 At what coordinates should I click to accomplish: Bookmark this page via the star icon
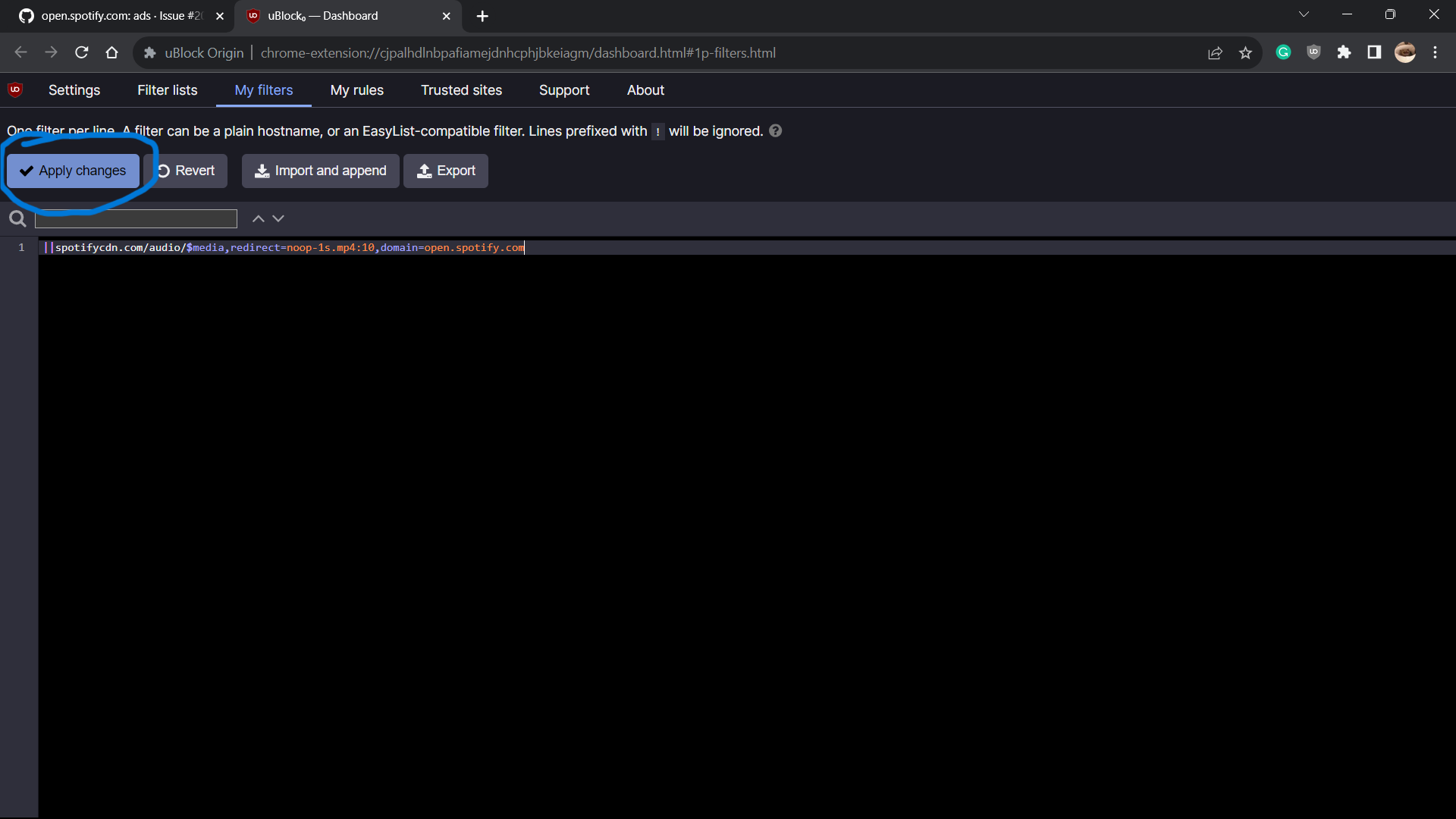(1246, 52)
